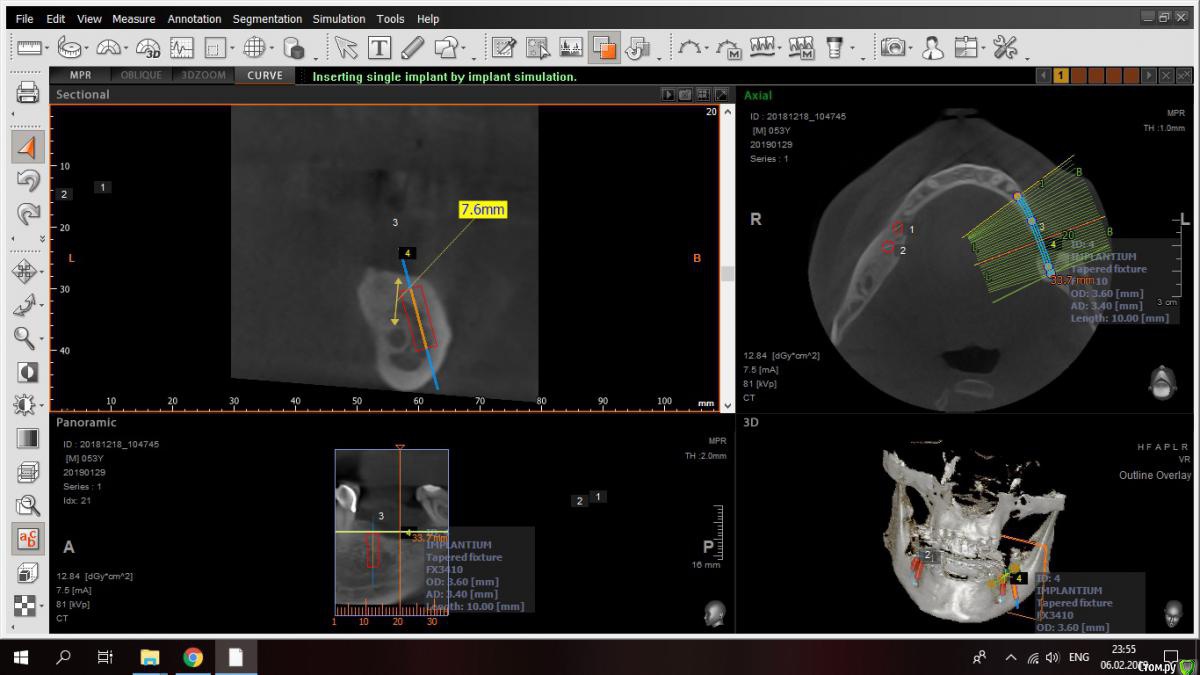The image size is (1200, 675).
Task: Select the Text annotation tool
Action: pos(379,47)
